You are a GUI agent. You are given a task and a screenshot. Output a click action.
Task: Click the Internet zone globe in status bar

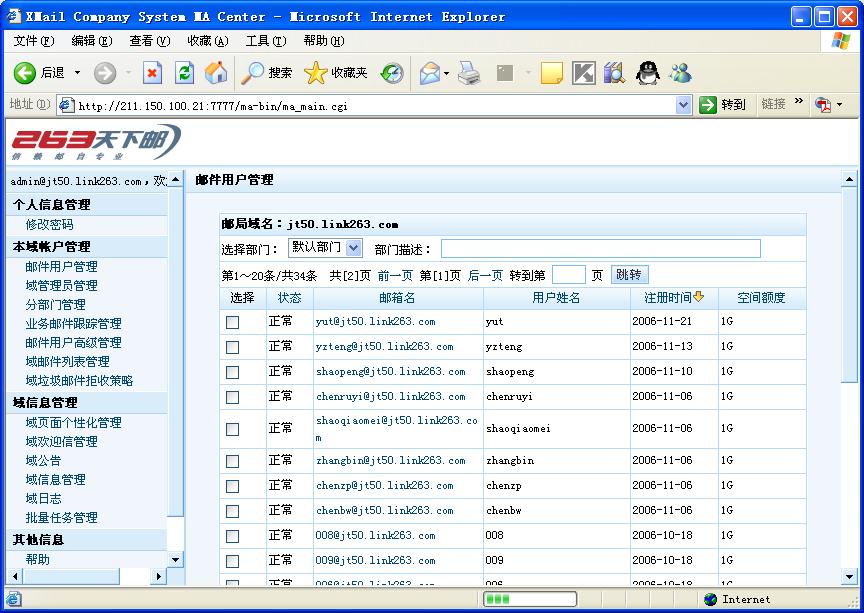(710, 599)
